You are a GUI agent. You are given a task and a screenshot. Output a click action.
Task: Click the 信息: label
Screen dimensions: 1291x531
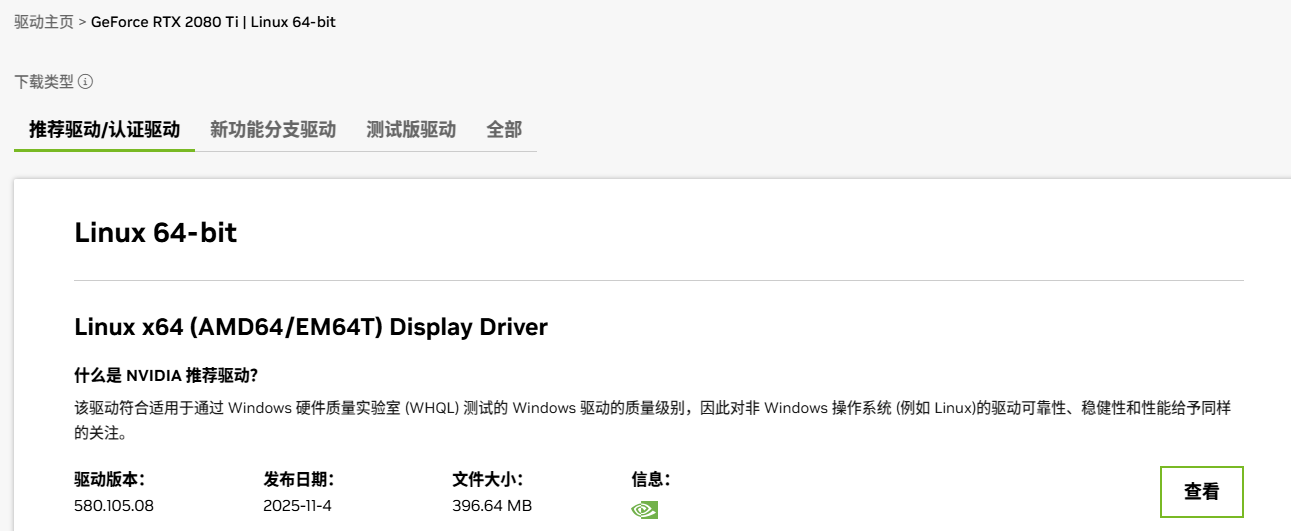point(651,480)
